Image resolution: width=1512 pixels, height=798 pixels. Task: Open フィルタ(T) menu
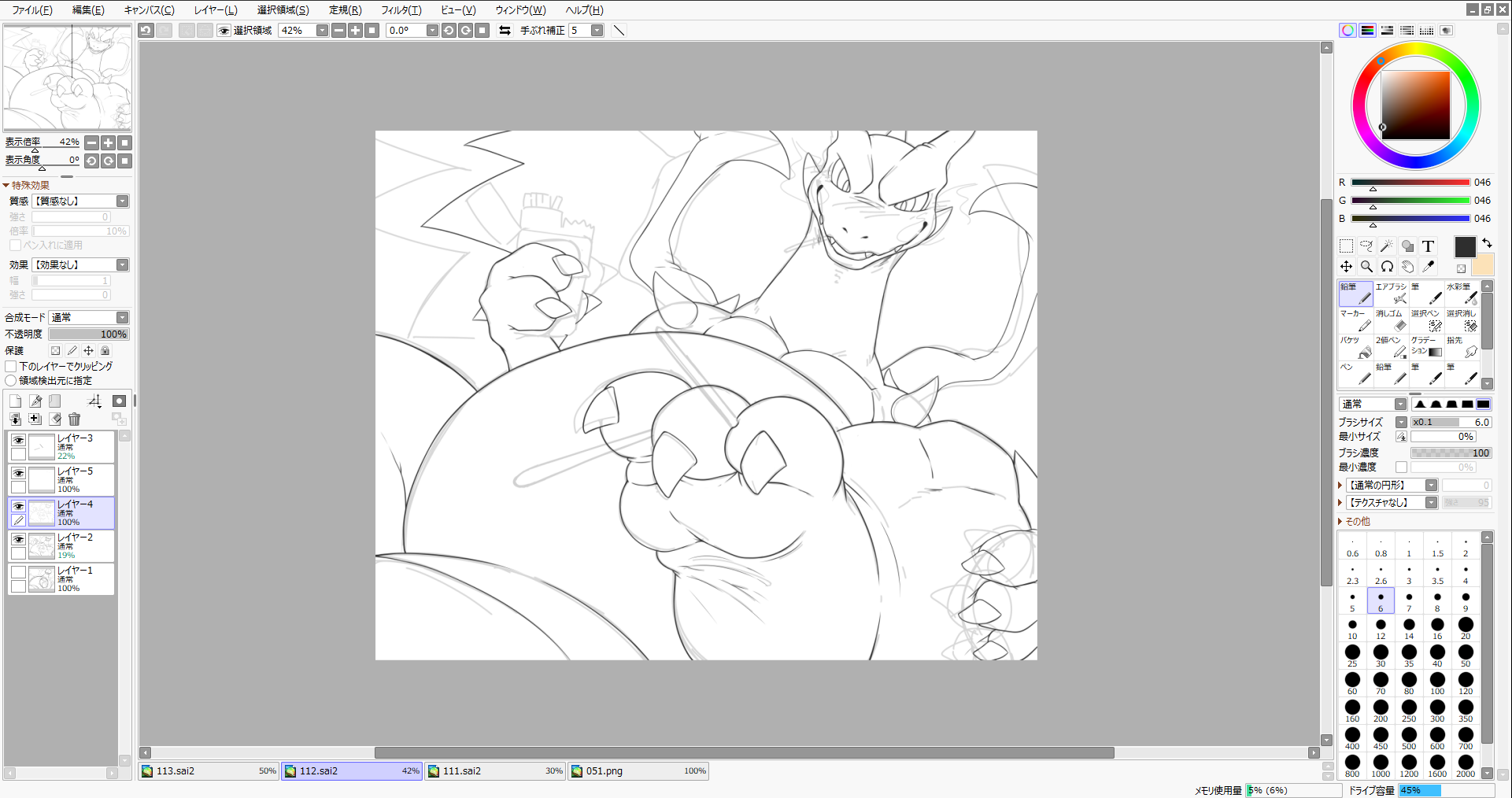[401, 10]
